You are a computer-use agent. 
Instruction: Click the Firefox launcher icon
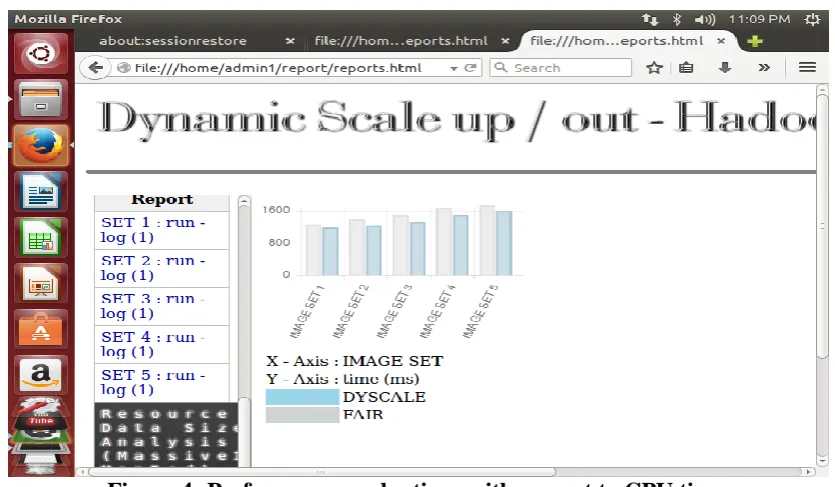41,145
